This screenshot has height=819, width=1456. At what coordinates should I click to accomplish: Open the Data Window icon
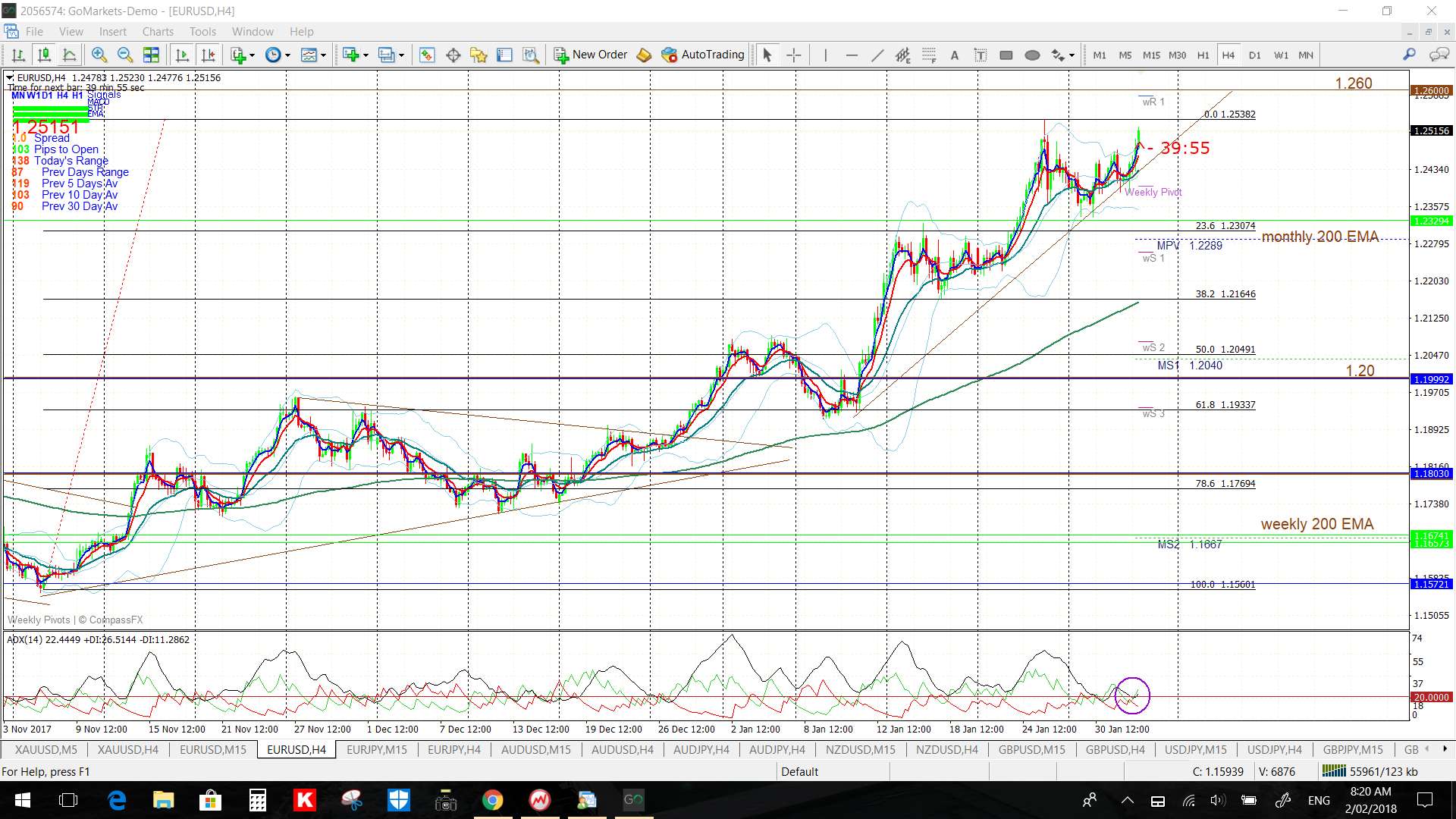pyautogui.click(x=453, y=55)
